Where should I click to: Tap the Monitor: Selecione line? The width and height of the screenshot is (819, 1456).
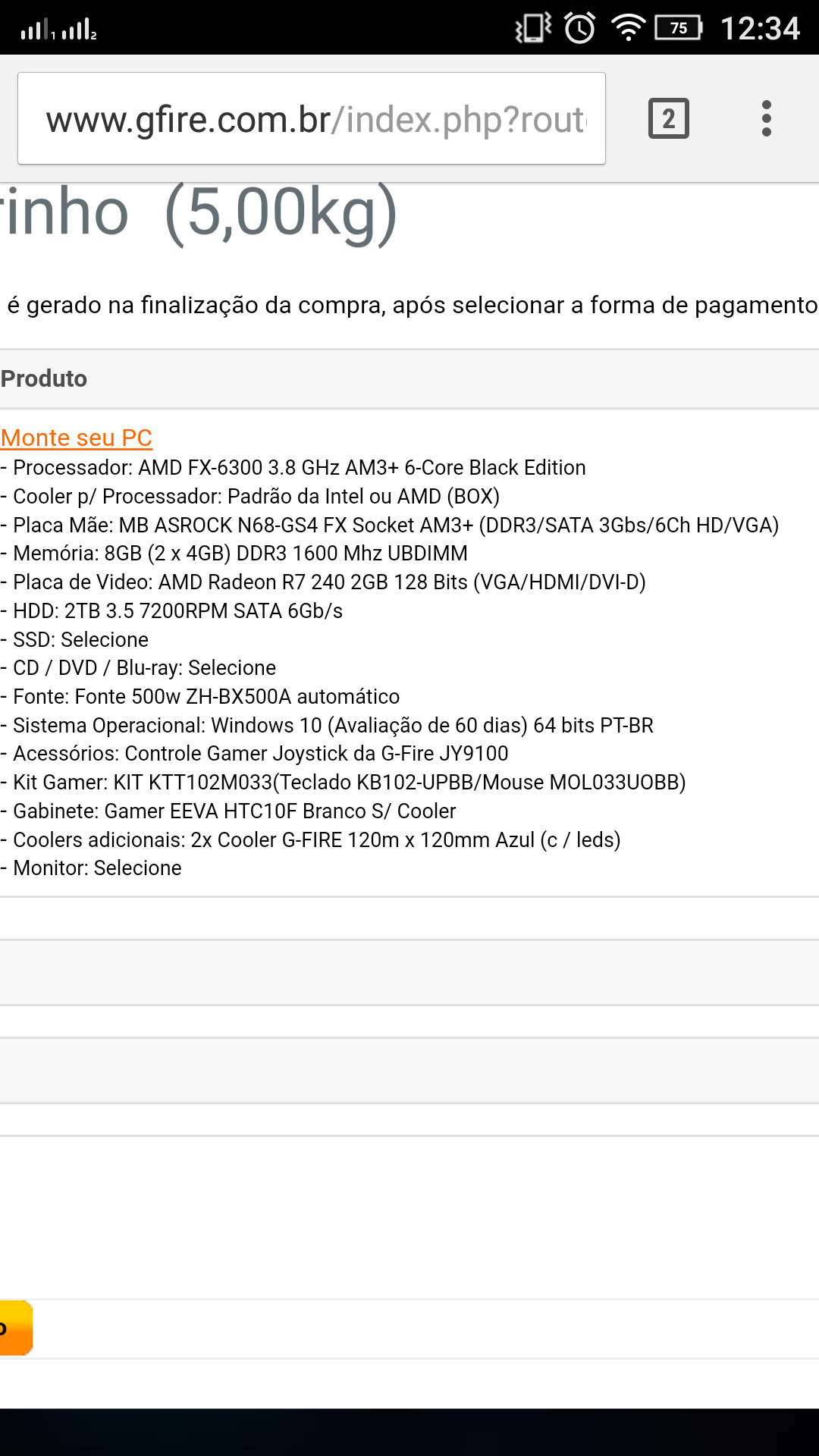click(x=91, y=868)
